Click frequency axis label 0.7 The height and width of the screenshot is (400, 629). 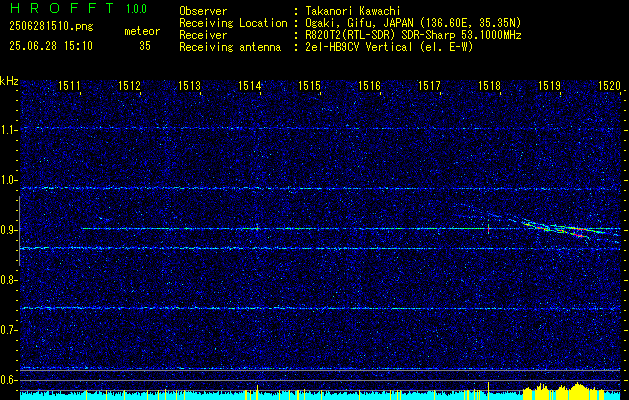[x=9, y=330]
